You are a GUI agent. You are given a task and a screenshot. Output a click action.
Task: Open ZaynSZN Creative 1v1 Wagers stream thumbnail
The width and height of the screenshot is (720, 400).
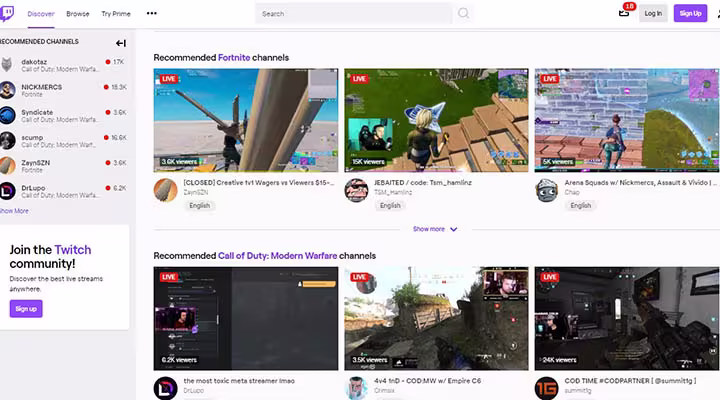pos(246,120)
